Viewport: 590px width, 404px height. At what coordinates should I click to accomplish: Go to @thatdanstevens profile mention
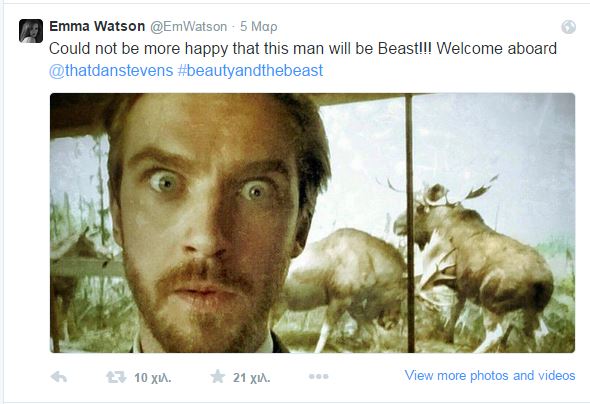(x=111, y=70)
